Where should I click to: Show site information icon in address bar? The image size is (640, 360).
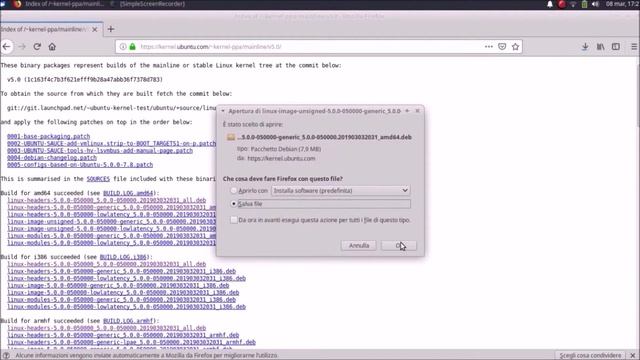123,47
